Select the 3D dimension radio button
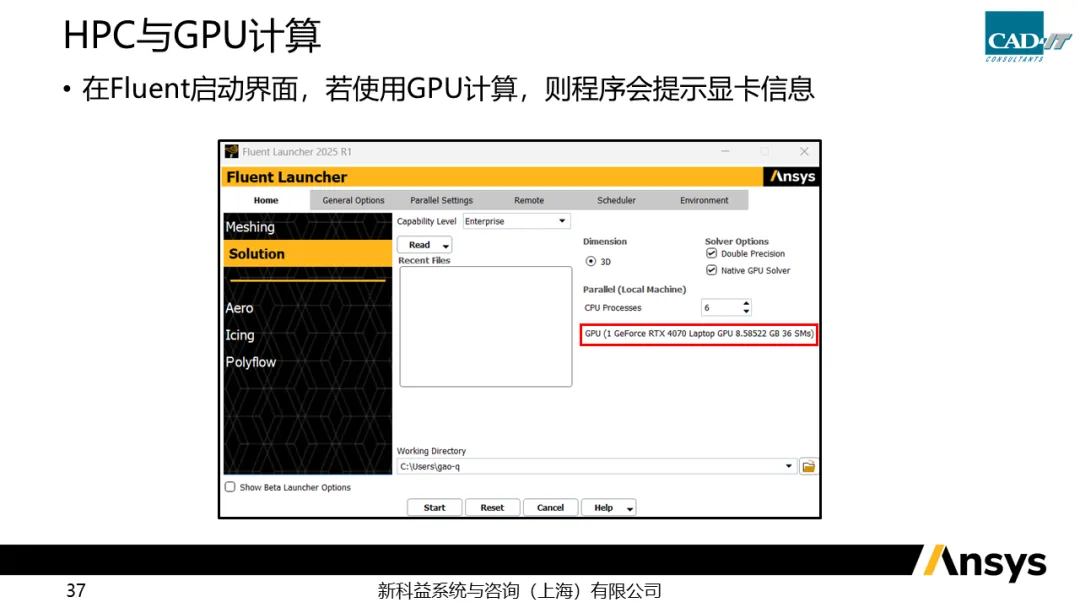Image resolution: width=1080 pixels, height=608 pixels. click(x=591, y=261)
